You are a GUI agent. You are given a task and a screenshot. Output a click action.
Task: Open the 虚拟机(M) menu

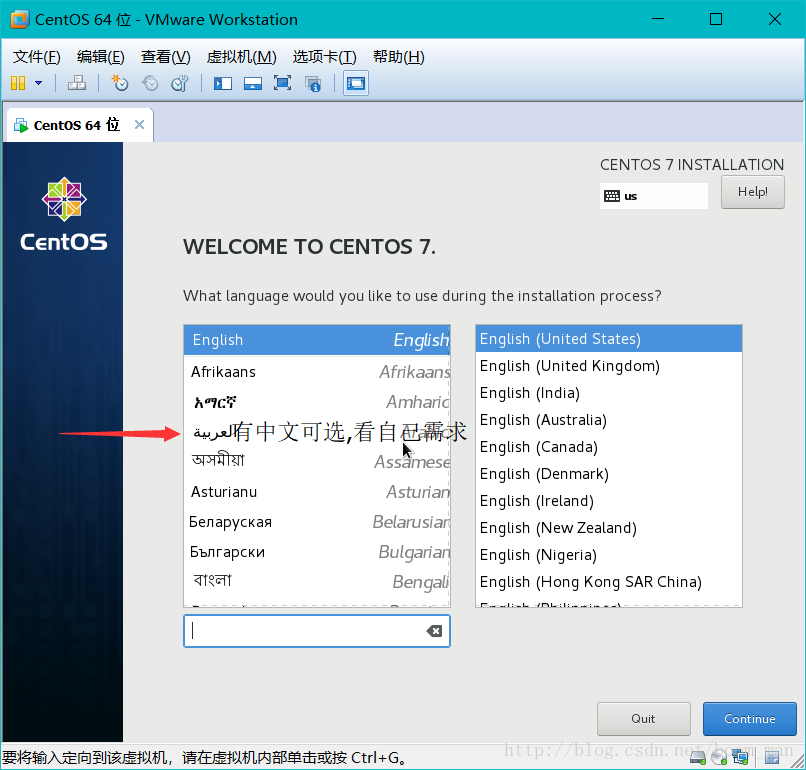point(242,57)
